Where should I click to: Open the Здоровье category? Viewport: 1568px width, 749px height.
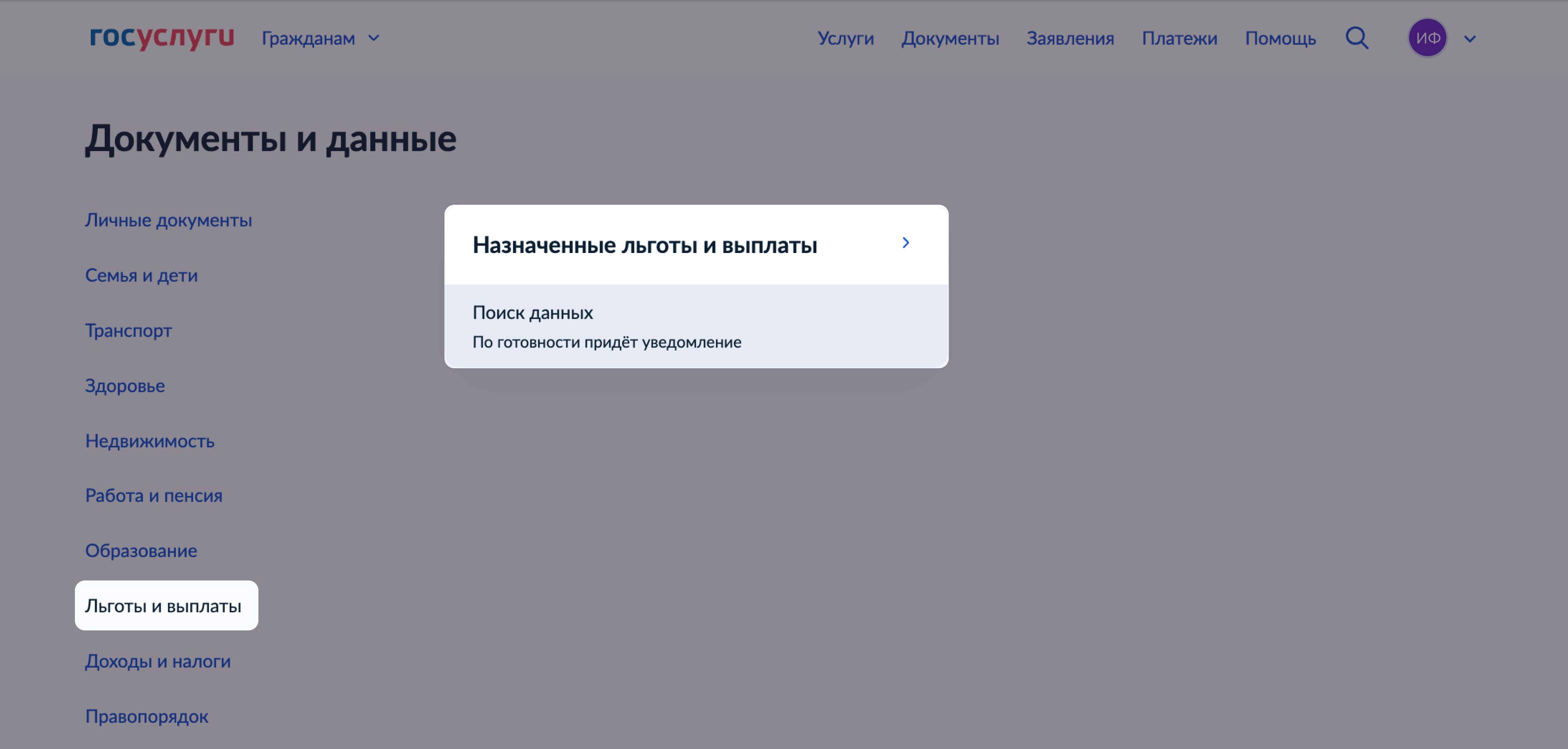pyautogui.click(x=125, y=386)
